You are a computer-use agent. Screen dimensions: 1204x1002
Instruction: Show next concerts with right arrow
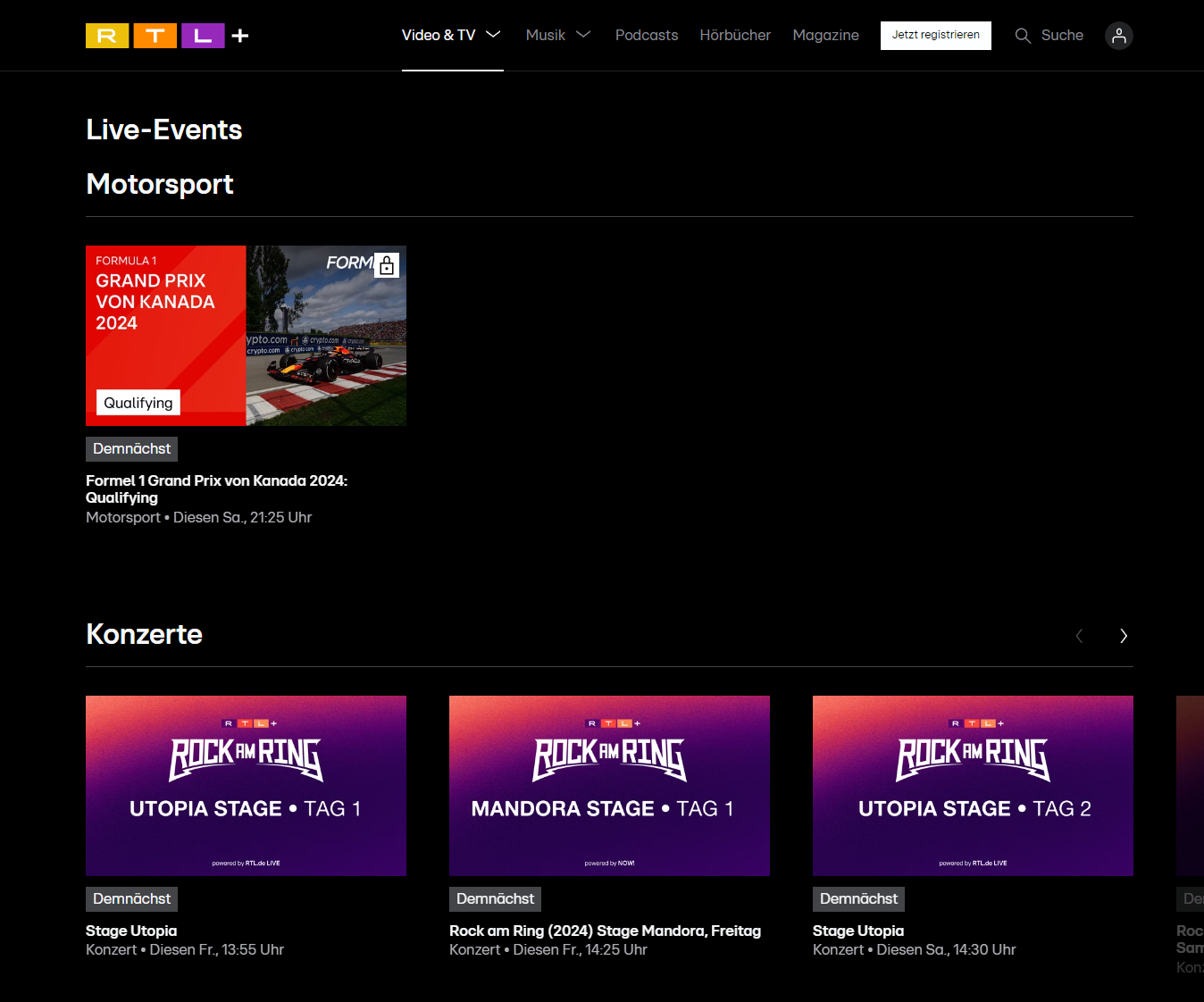coord(1124,636)
